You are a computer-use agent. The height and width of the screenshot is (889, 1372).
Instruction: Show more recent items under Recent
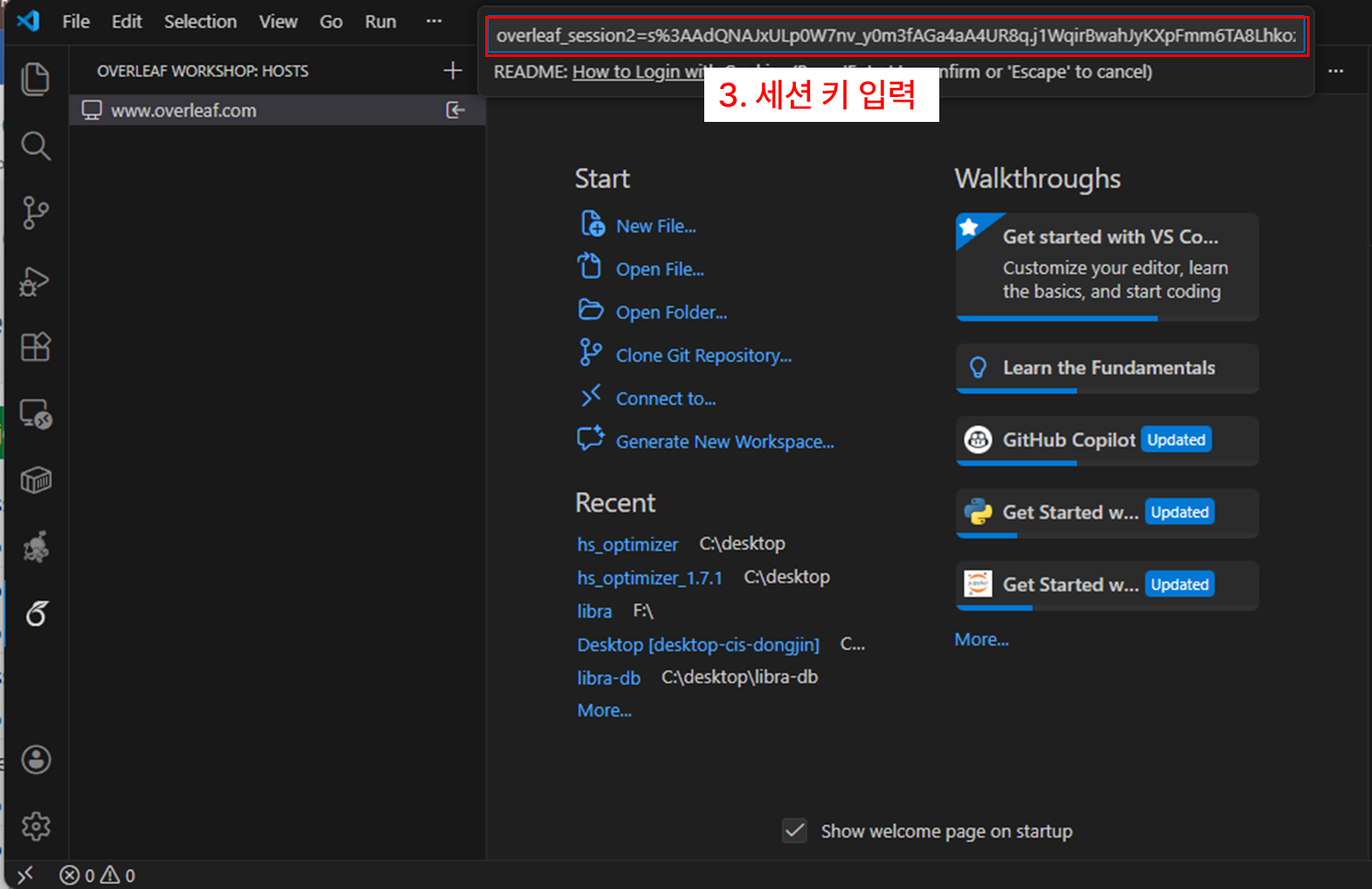[x=604, y=711]
